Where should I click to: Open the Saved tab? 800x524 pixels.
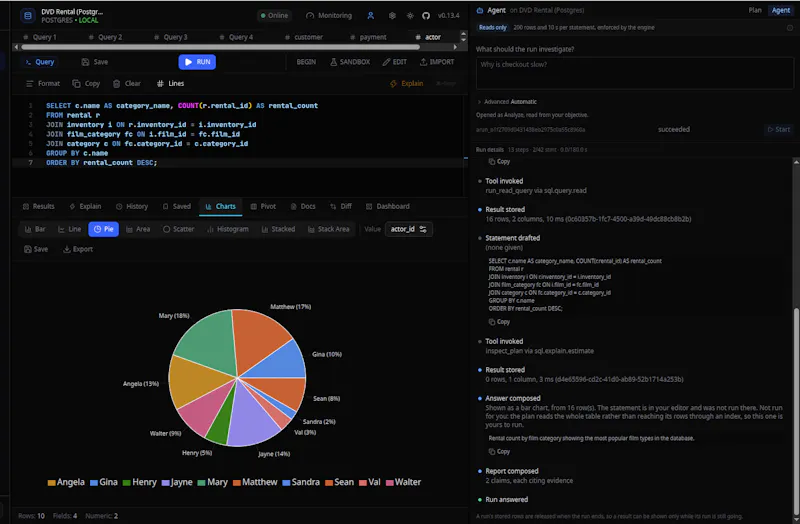[x=177, y=206]
